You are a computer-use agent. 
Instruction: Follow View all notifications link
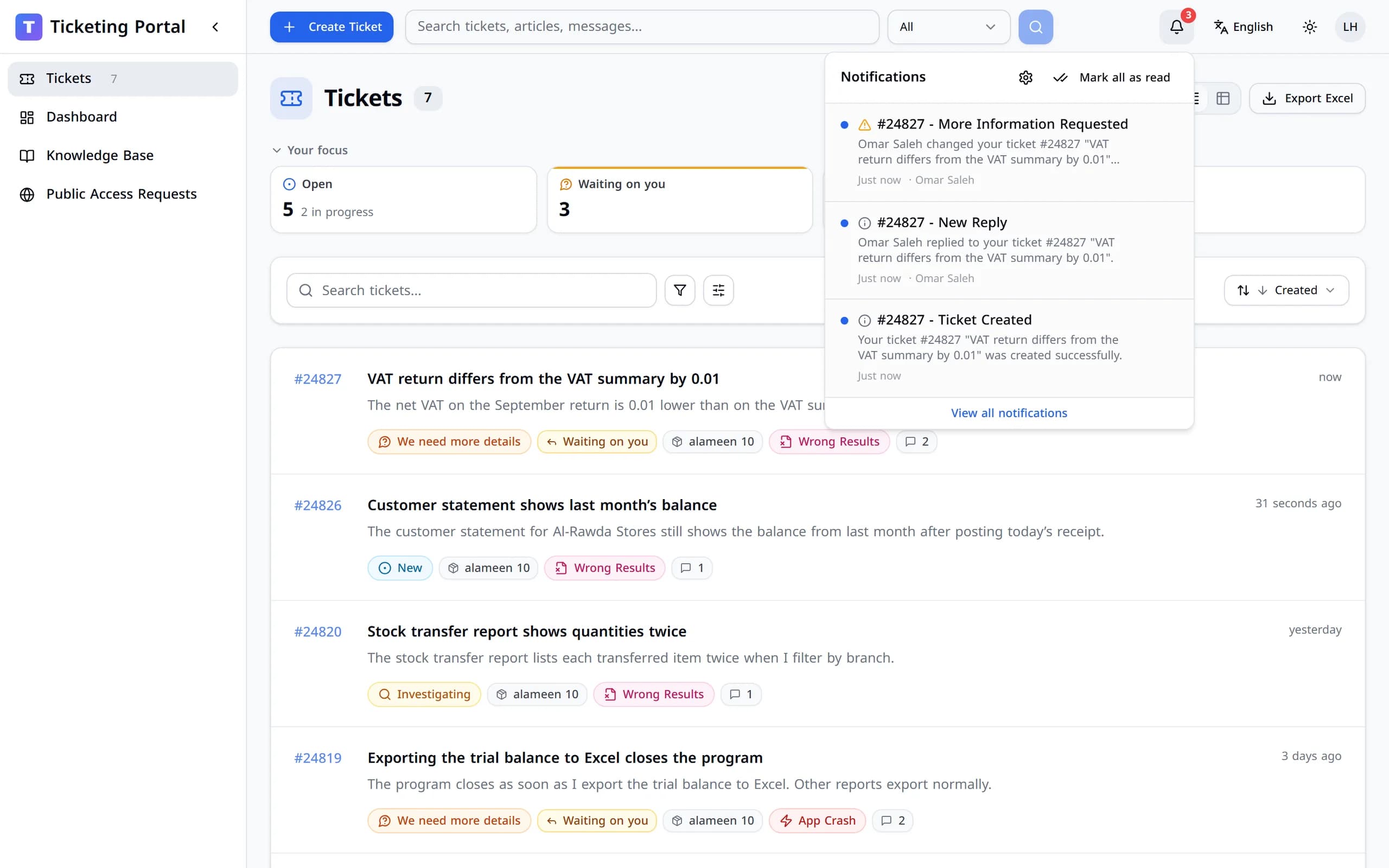point(1009,413)
